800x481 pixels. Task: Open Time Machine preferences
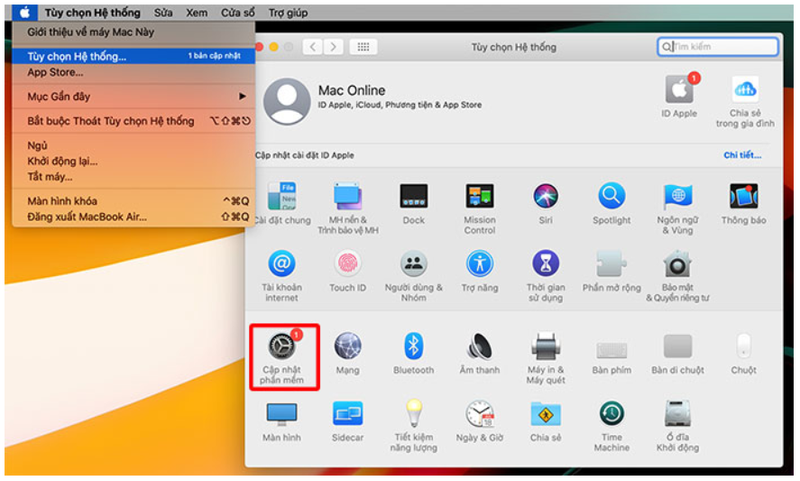(x=611, y=414)
